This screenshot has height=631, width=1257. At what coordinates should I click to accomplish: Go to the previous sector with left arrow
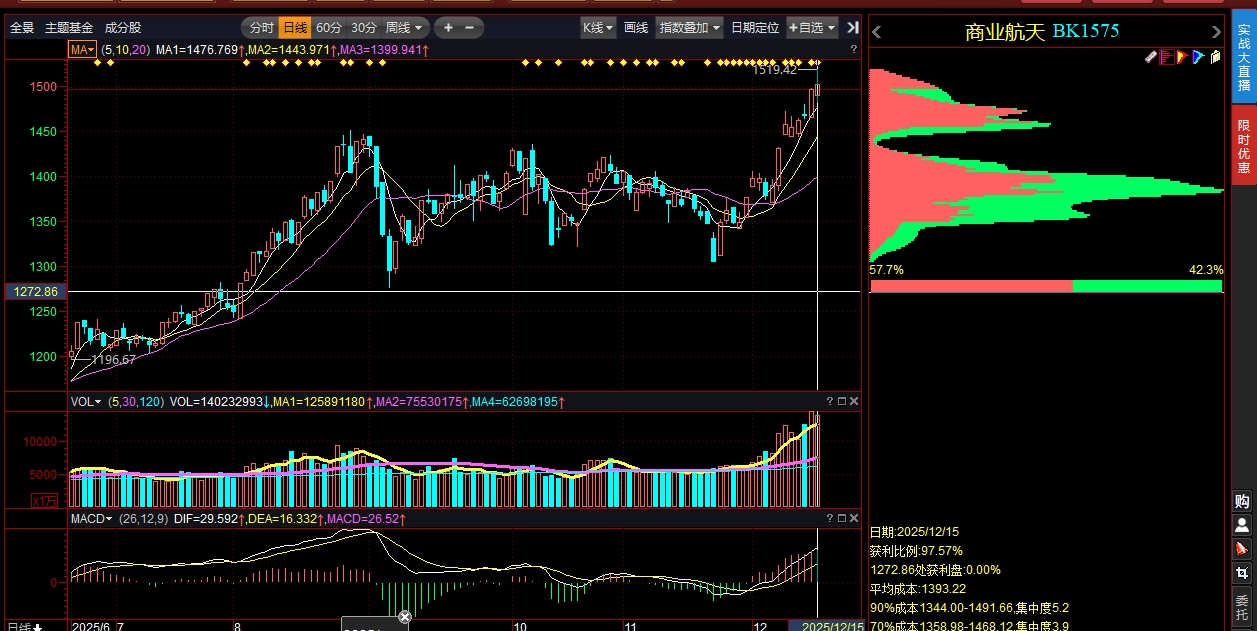pyautogui.click(x=876, y=32)
